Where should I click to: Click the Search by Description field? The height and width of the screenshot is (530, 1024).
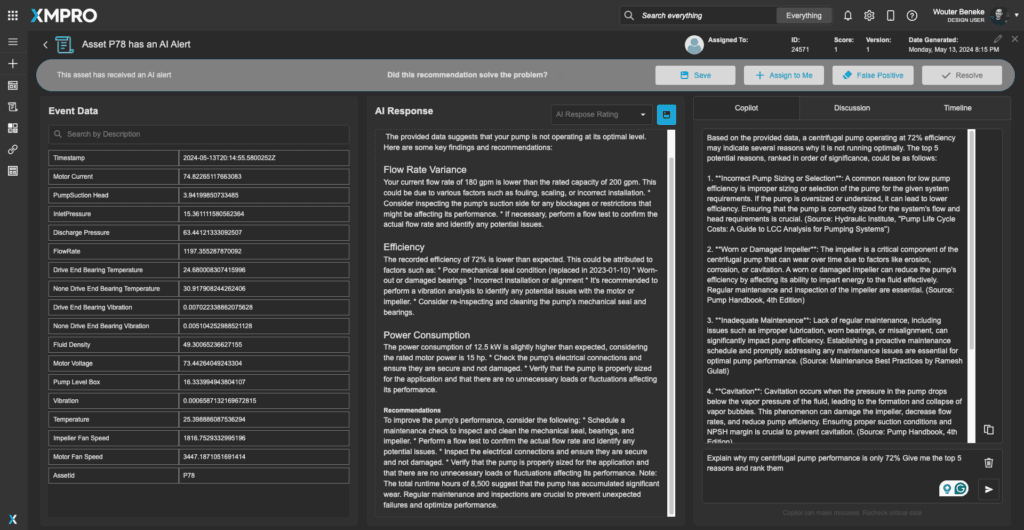coord(199,134)
